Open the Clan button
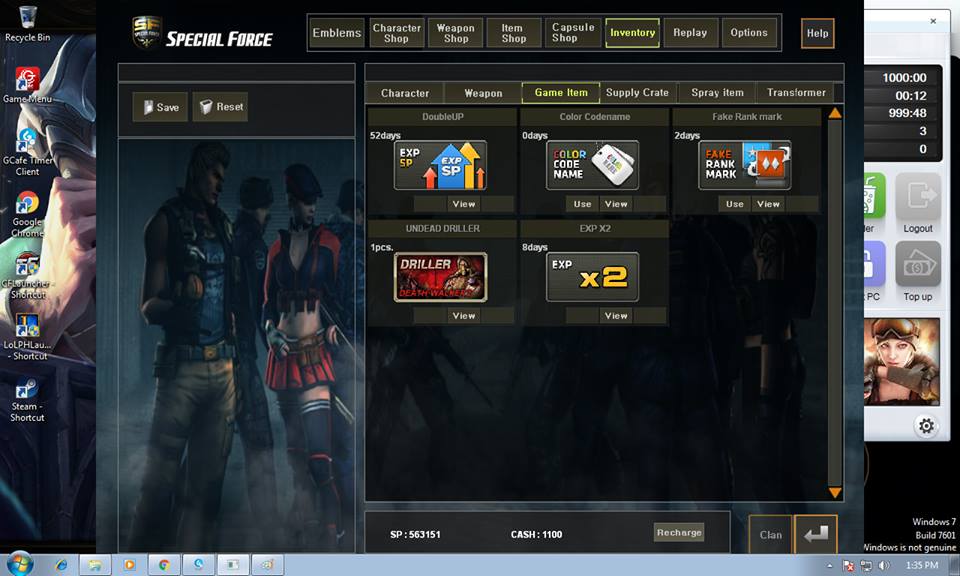Screen dimensions: 960x576 [770, 534]
